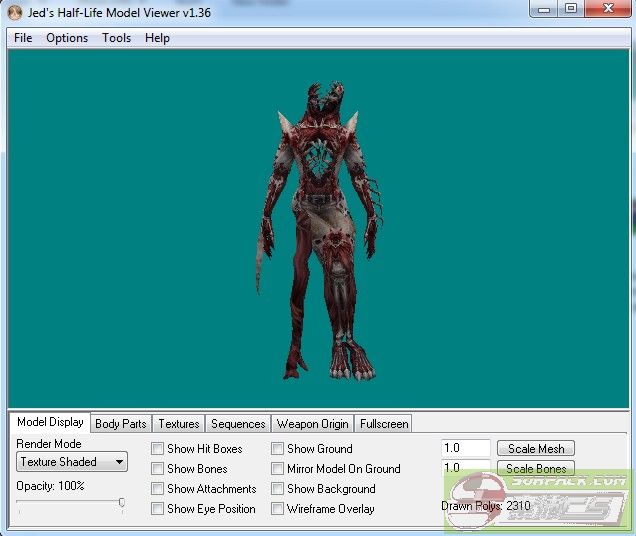Click the Drawn Polys: 2310 text

486,506
